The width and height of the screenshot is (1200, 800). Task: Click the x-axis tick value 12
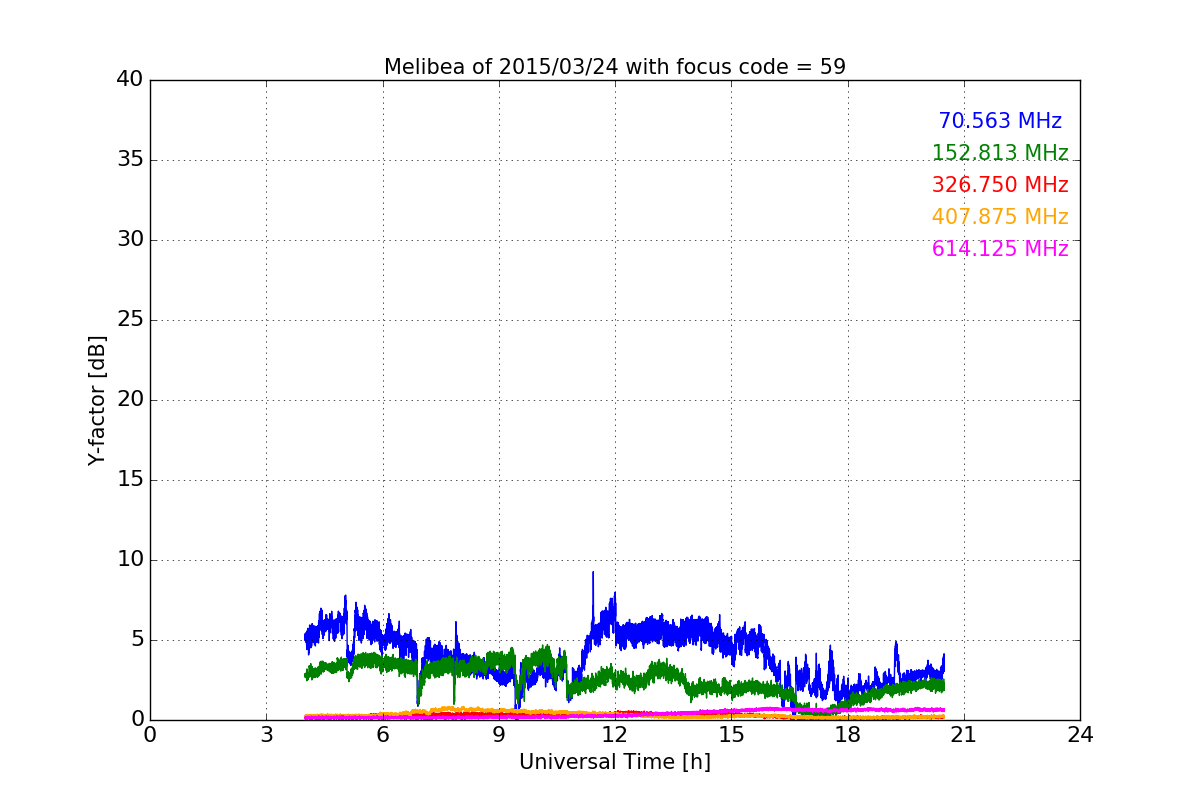615,735
